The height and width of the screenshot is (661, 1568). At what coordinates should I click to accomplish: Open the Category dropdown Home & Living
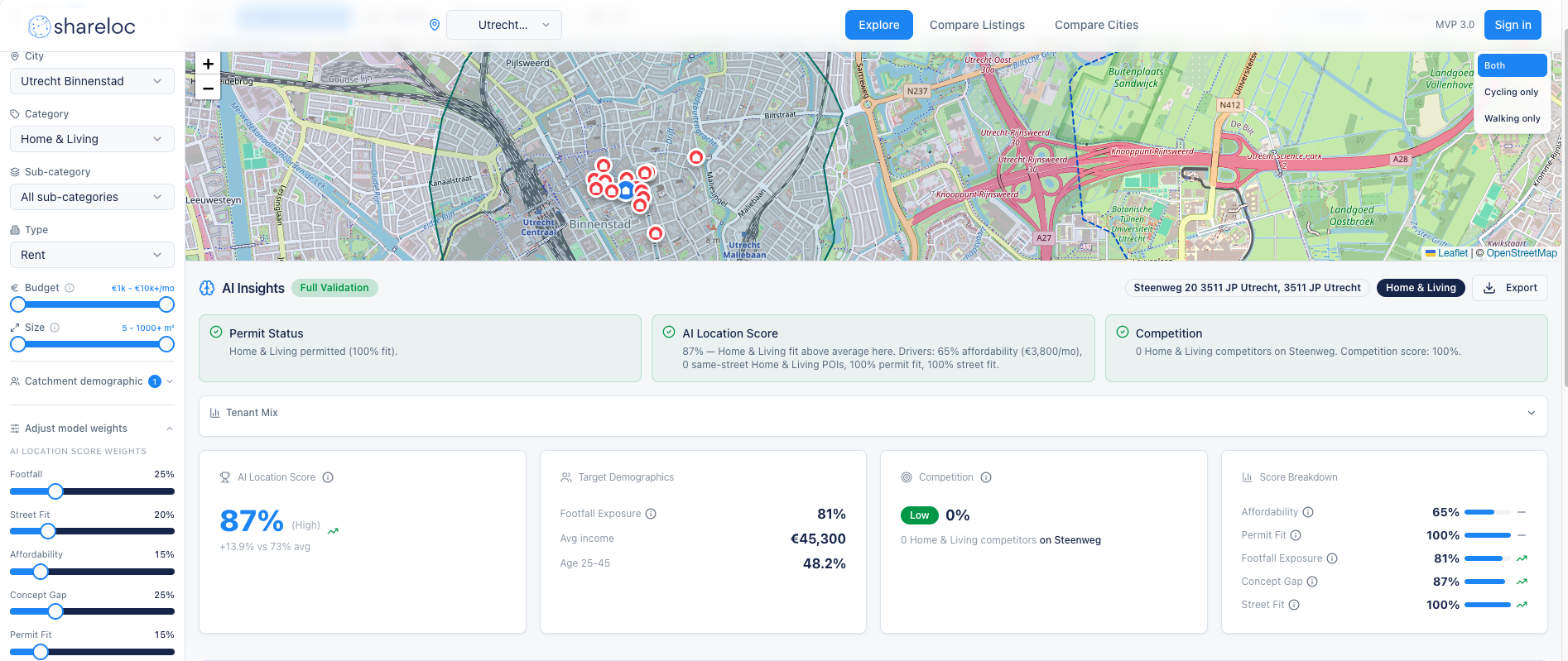pos(92,139)
